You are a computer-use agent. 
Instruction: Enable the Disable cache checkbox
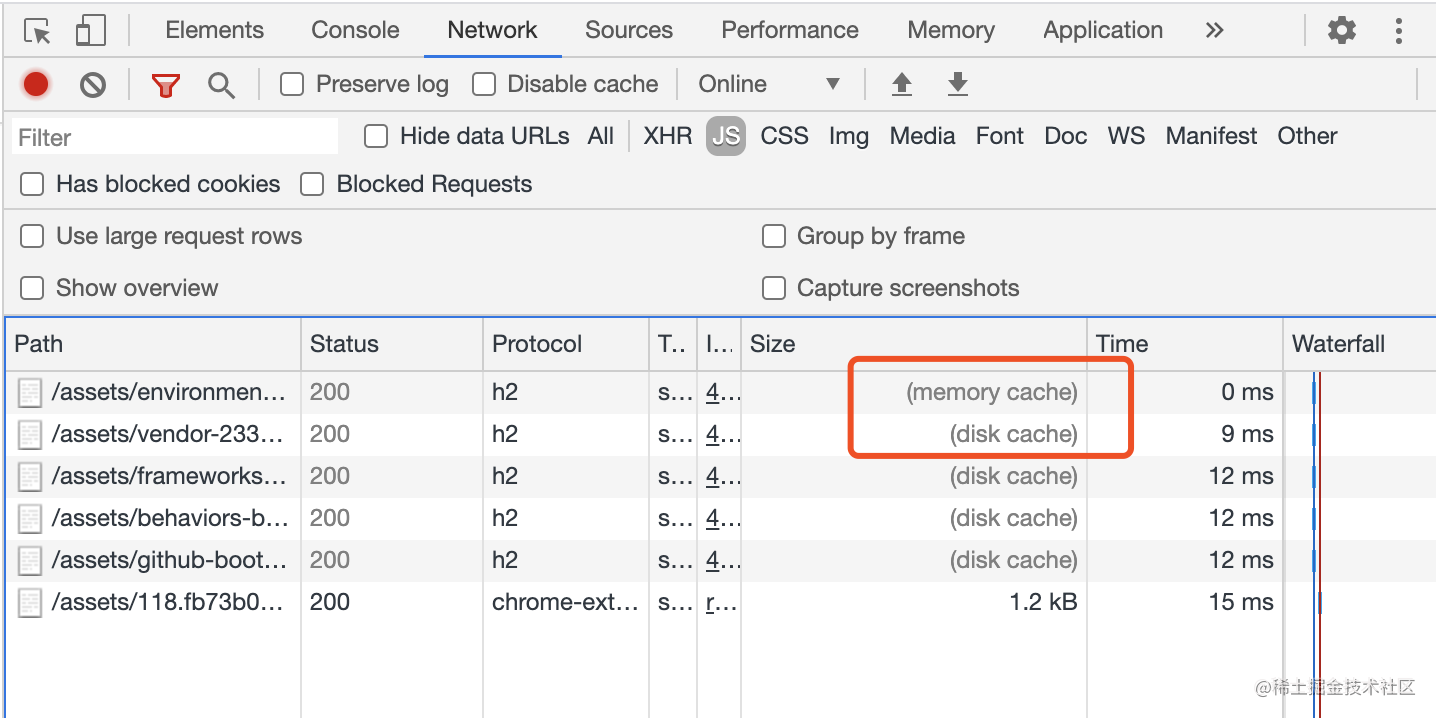pos(484,85)
